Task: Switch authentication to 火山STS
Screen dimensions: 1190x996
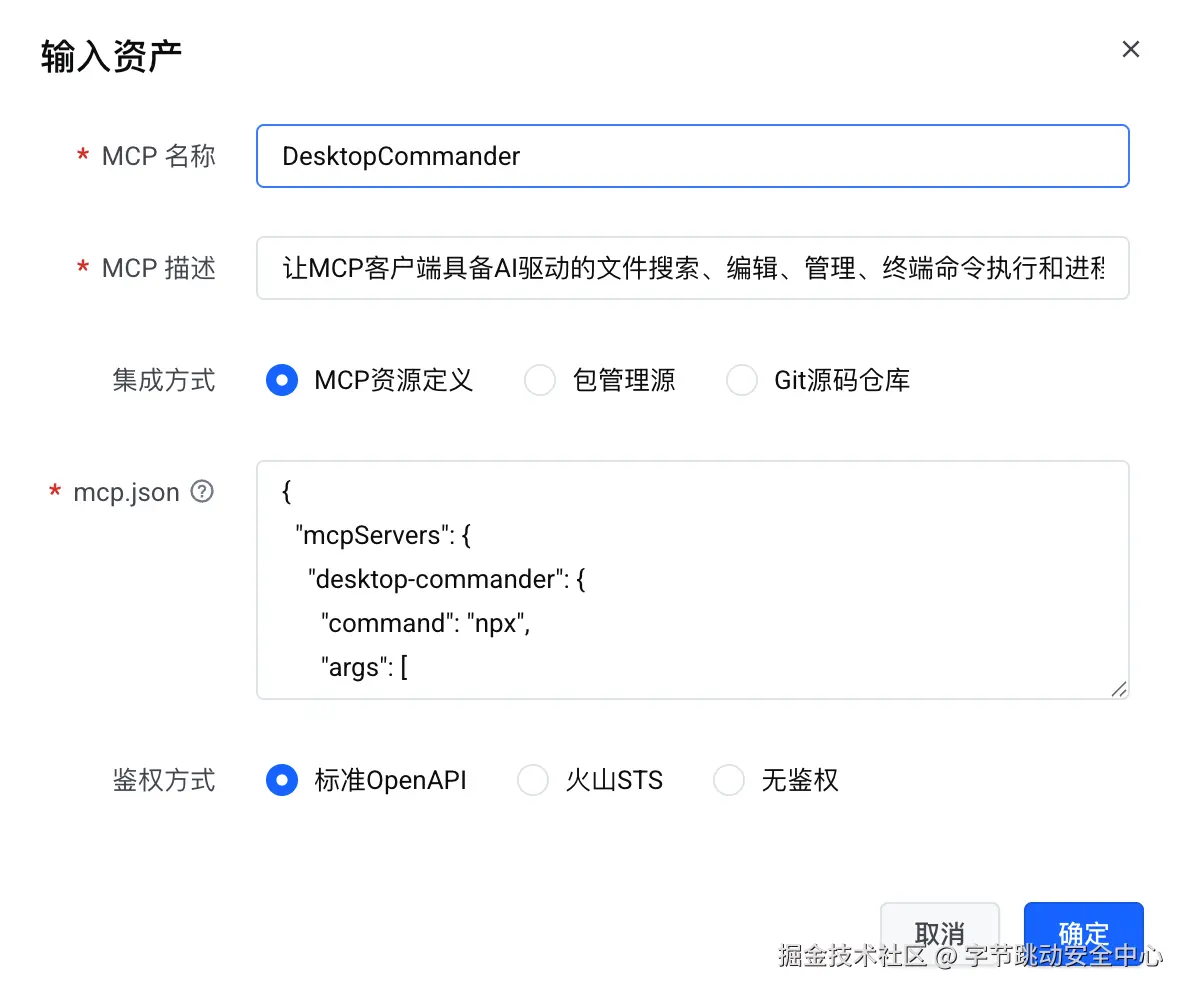Action: pos(533,780)
